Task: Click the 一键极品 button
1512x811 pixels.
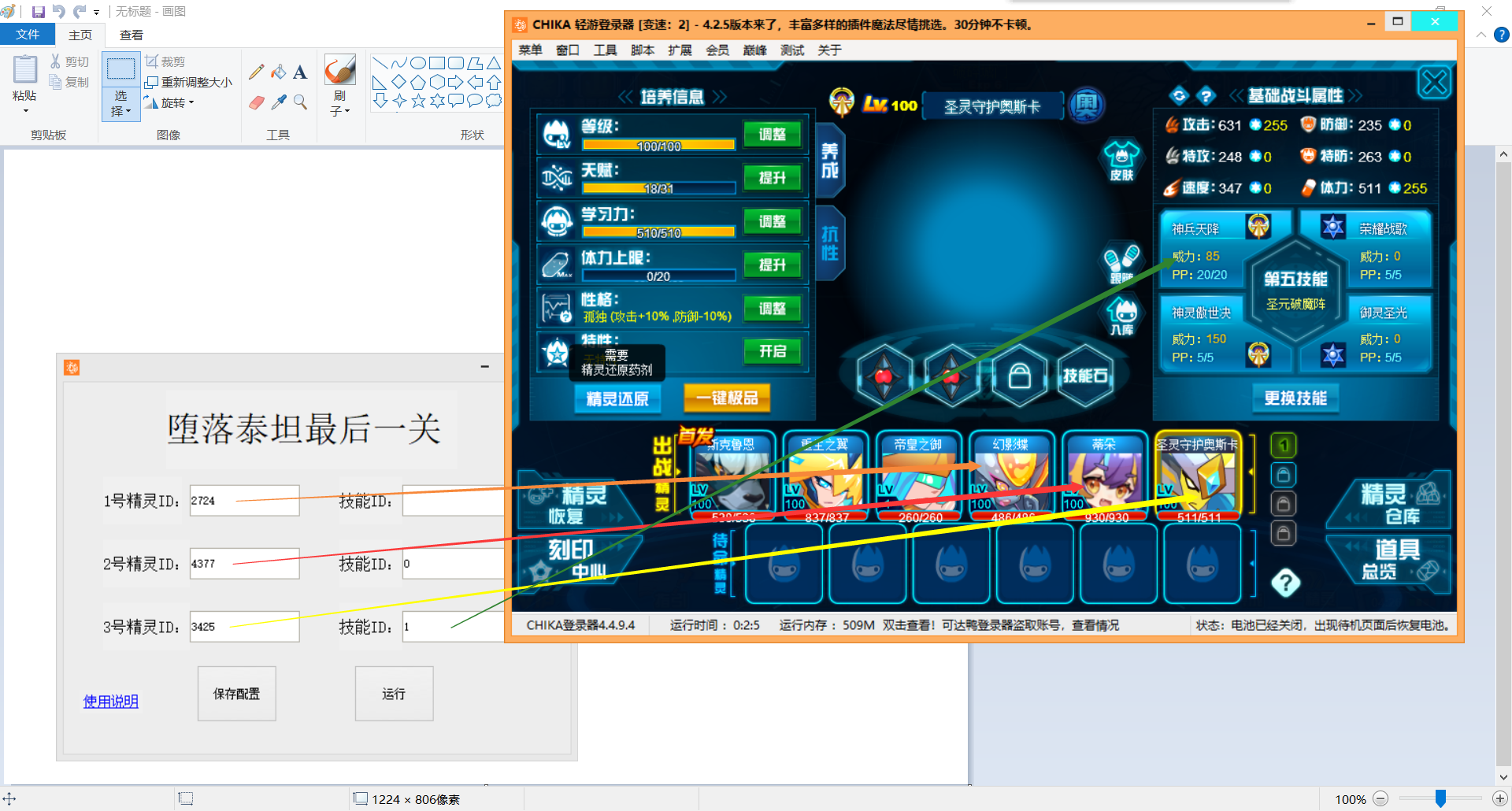Action: [x=726, y=398]
